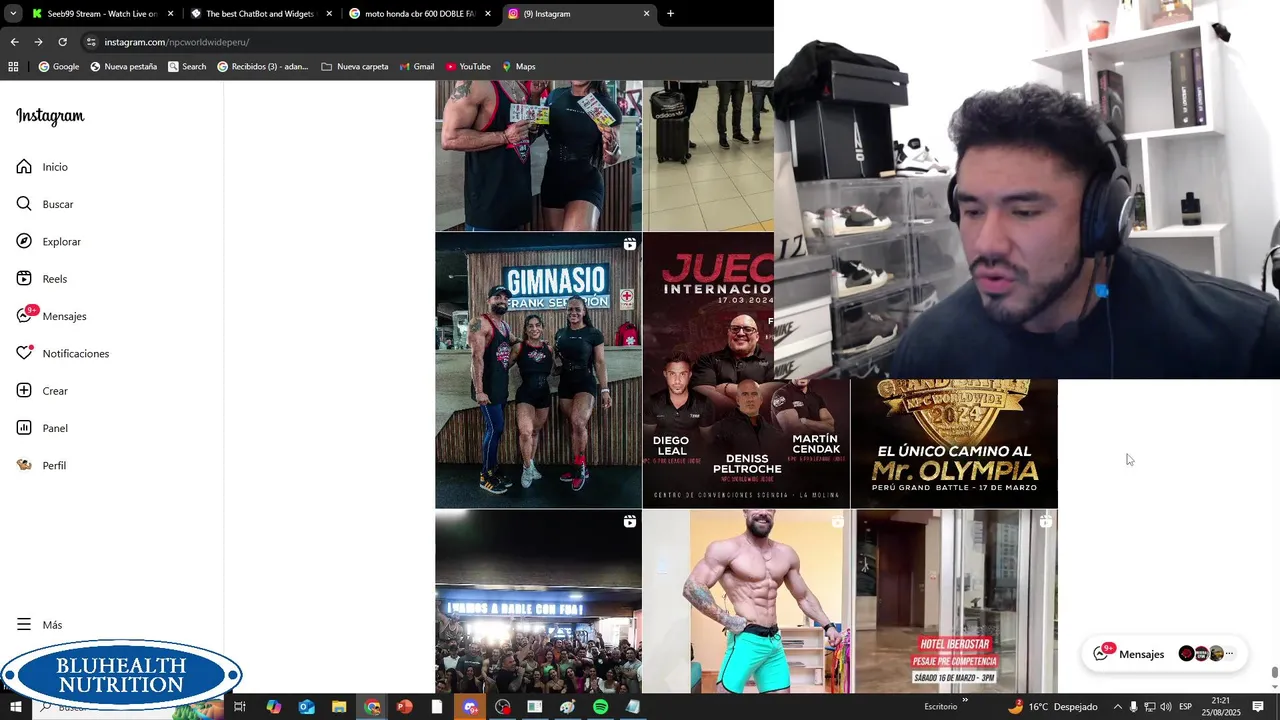The height and width of the screenshot is (720, 1280).
Task: Open Copilot from taskbar
Action: pyautogui.click(x=273, y=707)
